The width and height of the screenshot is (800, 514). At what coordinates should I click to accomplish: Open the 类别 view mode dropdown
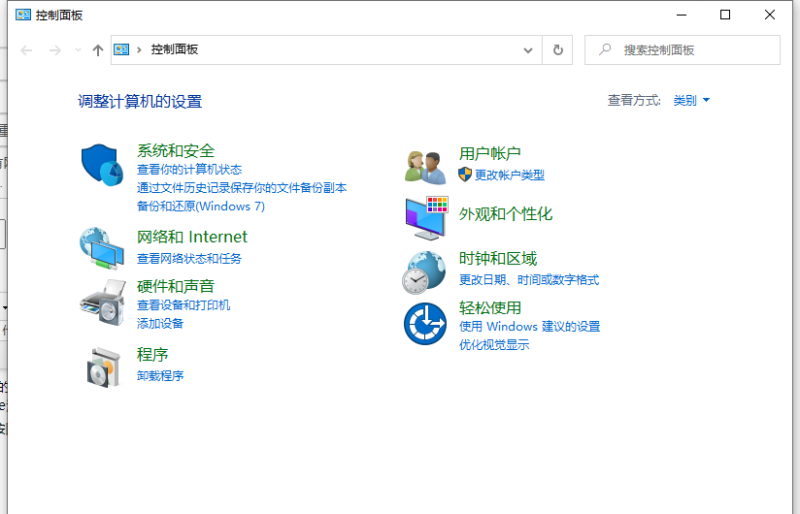[x=691, y=101]
